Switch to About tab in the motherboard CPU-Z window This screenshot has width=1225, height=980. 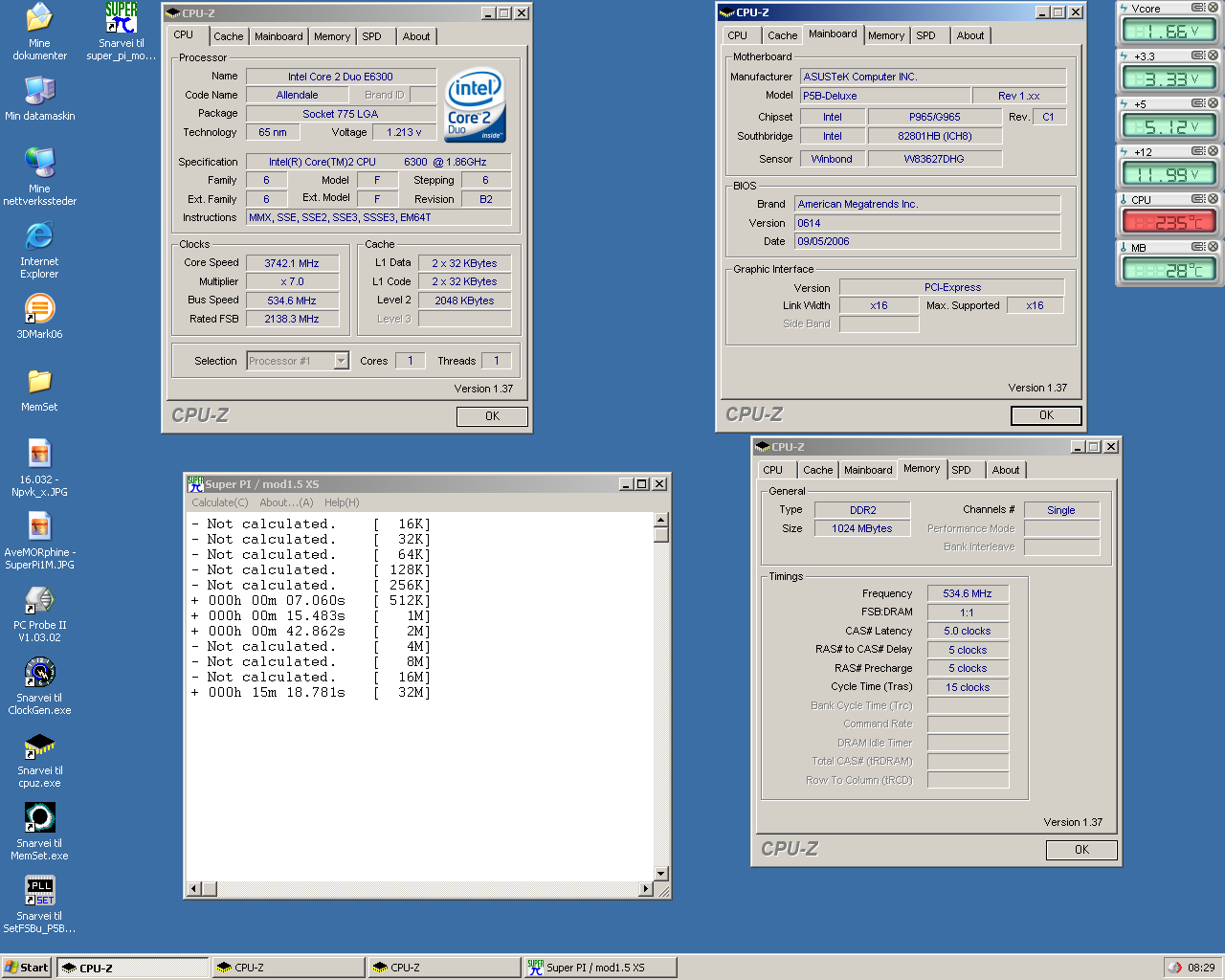pos(970,35)
